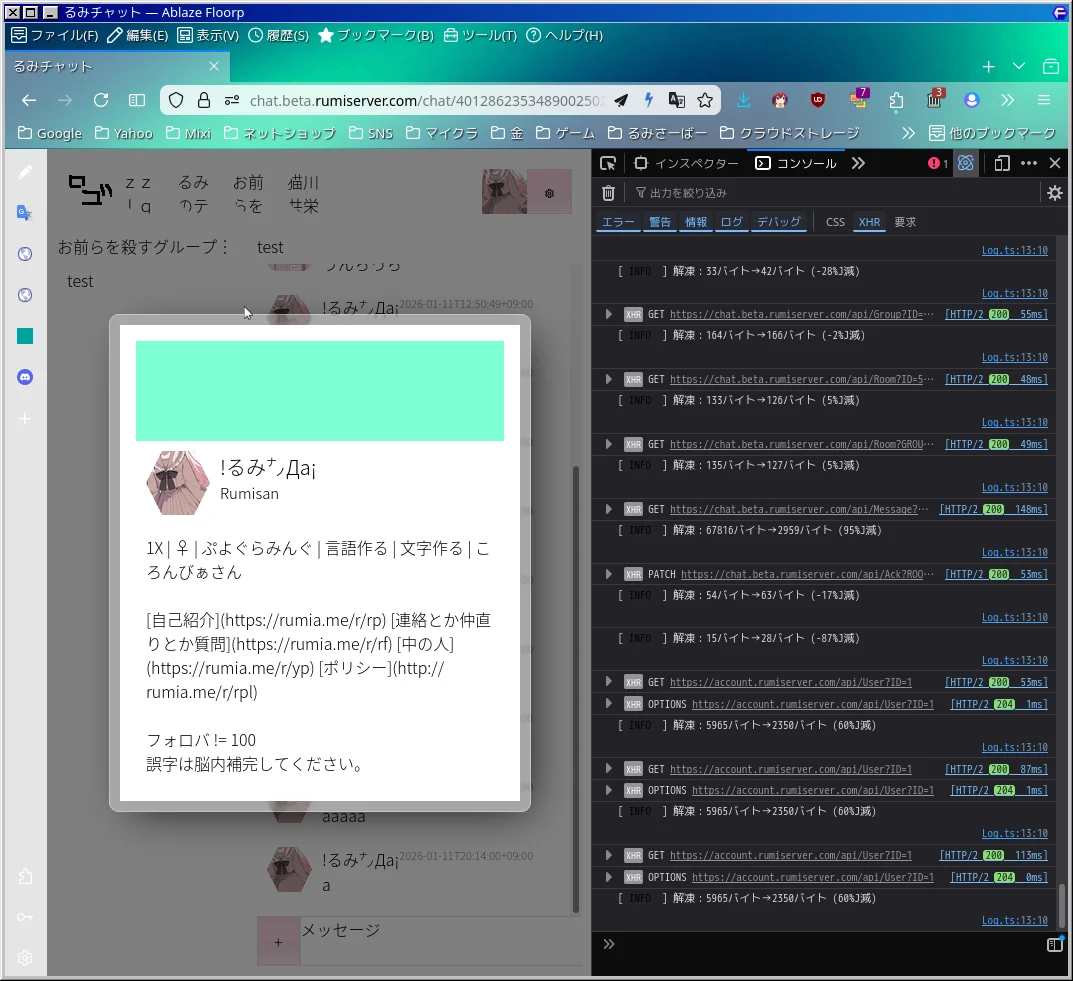The height and width of the screenshot is (981, 1073).
Task: Clear console output with trash icon
Action: pyautogui.click(x=608, y=193)
